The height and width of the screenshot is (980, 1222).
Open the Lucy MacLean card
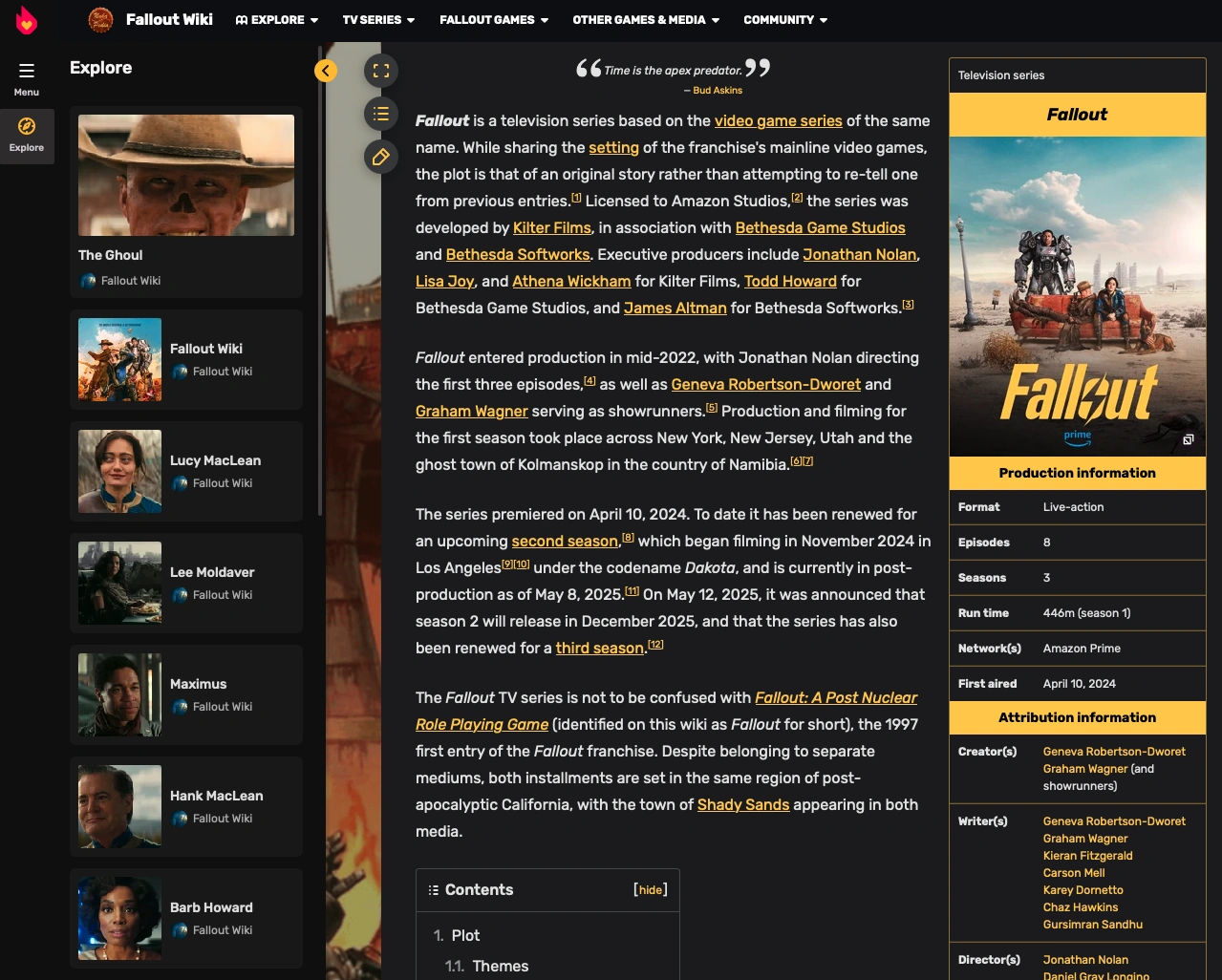186,471
